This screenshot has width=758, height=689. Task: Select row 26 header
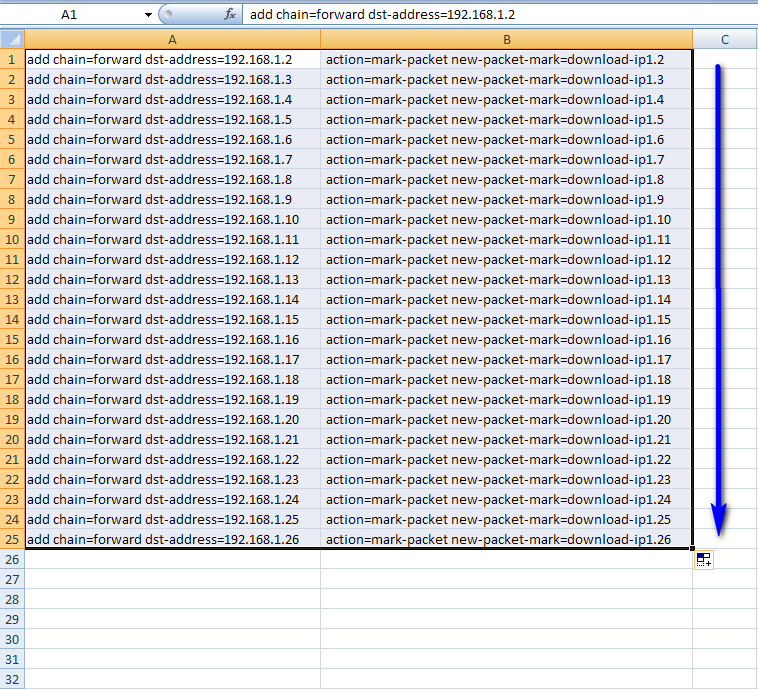tap(12, 559)
